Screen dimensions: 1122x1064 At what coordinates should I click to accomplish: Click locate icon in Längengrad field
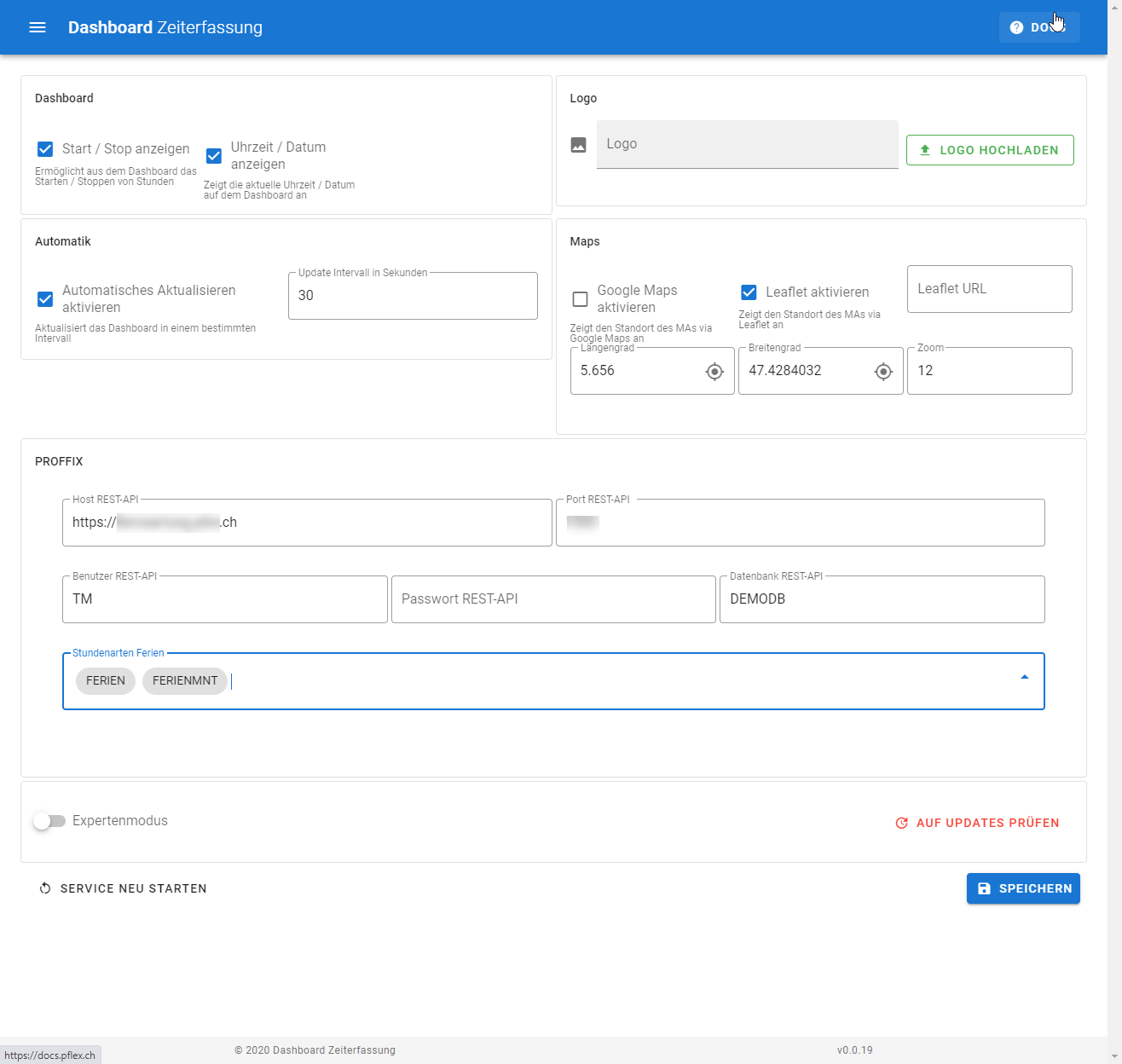[x=714, y=372]
